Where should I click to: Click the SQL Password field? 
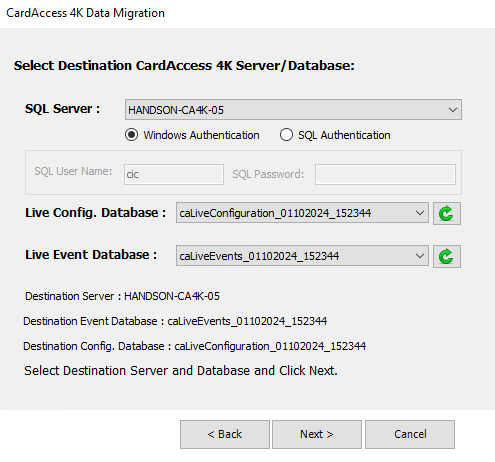[385, 174]
